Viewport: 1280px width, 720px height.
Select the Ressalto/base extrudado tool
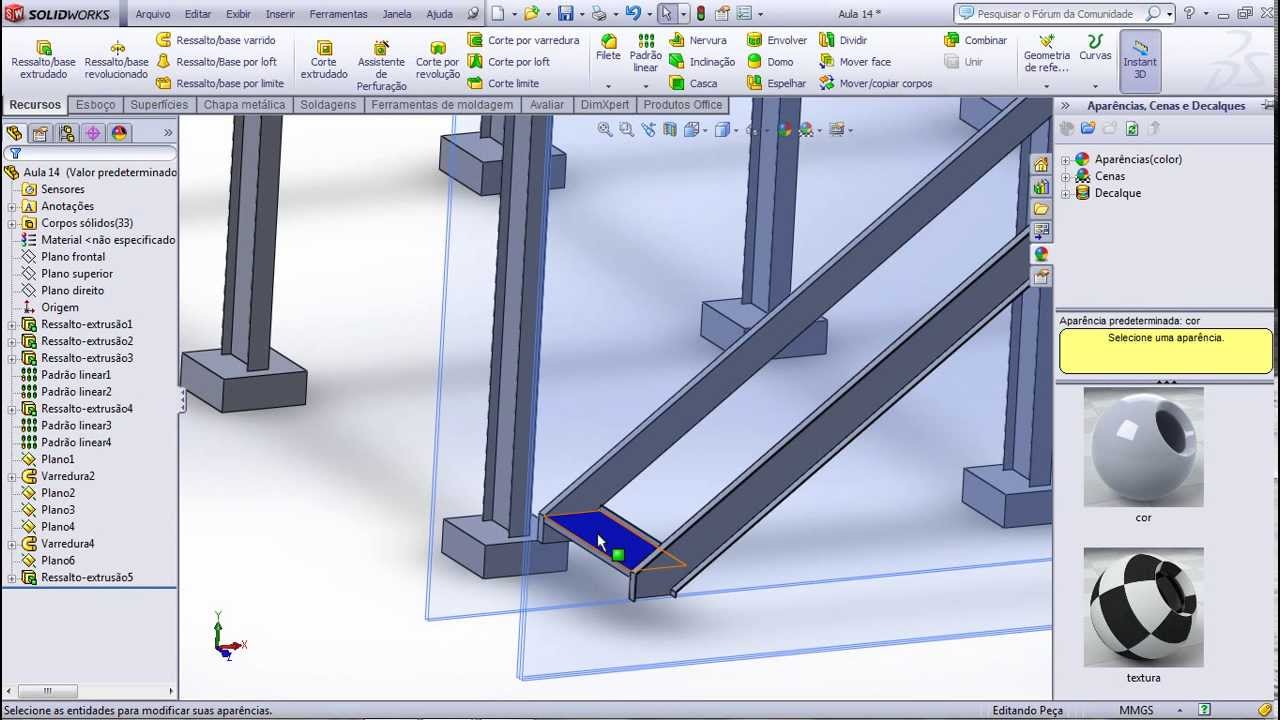[x=43, y=61]
